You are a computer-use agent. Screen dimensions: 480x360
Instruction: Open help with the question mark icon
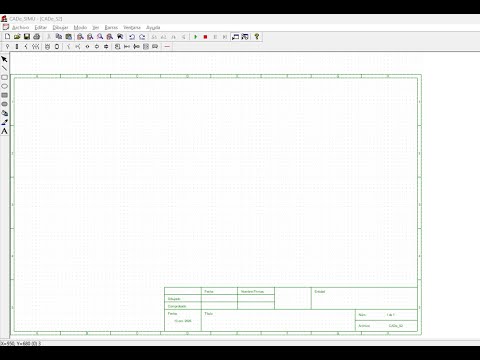(x=257, y=37)
